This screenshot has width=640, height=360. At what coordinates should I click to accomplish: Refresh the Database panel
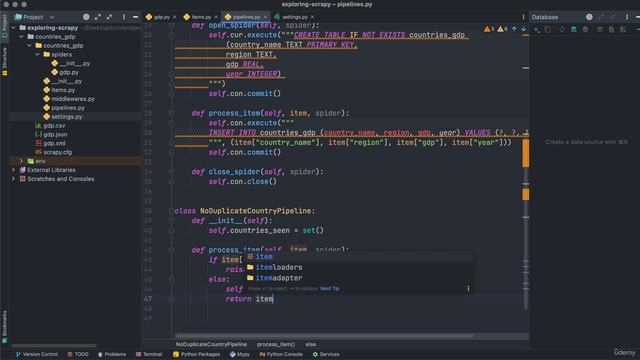click(562, 29)
